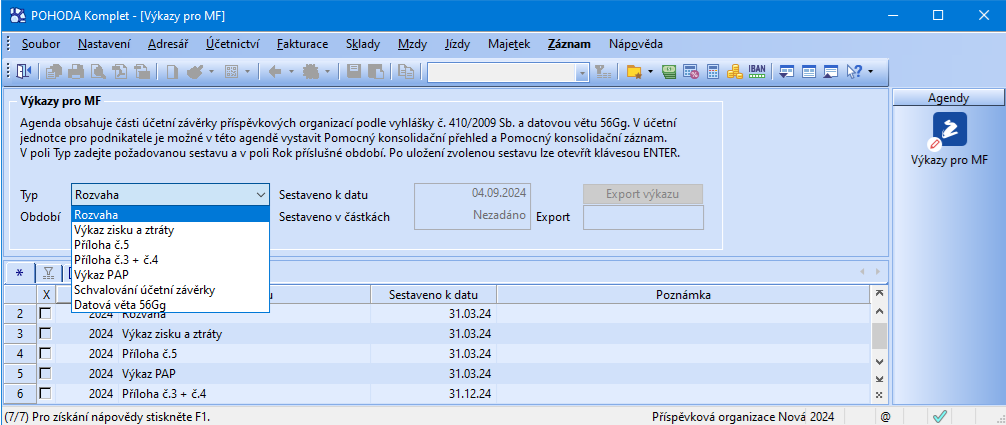The image size is (1006, 425).
Task: Select Výkaz zisku a ztráty in dropdown list
Action: point(170,230)
